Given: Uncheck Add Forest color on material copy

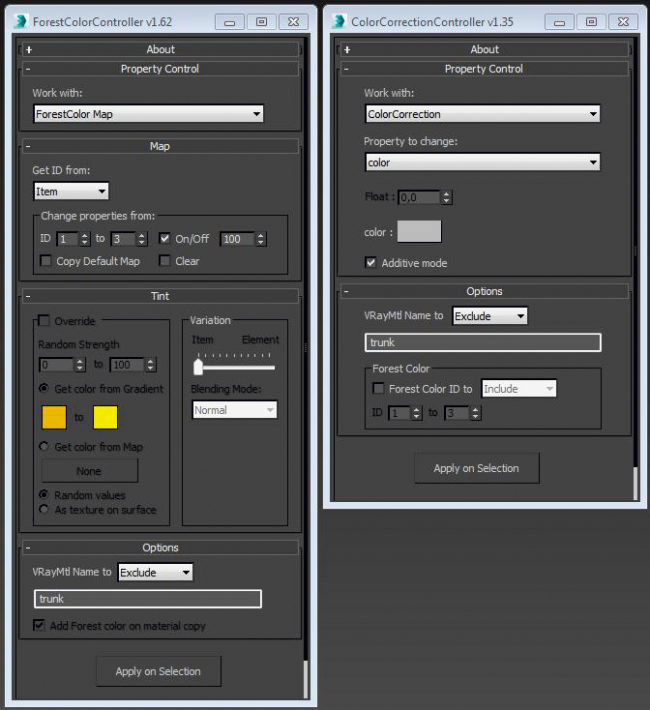Looking at the screenshot, I should [x=39, y=625].
